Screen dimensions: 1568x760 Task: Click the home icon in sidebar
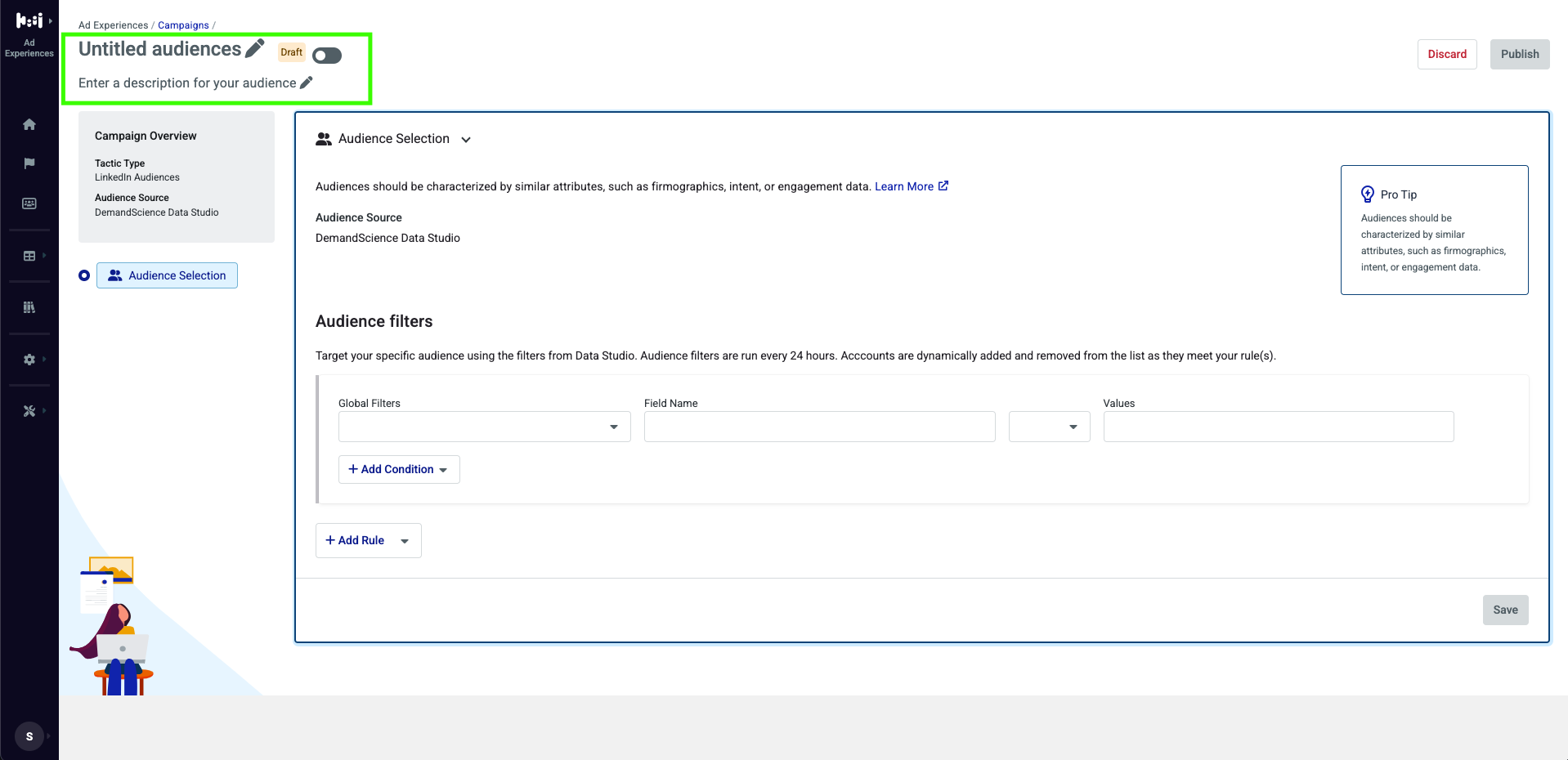pos(29,124)
